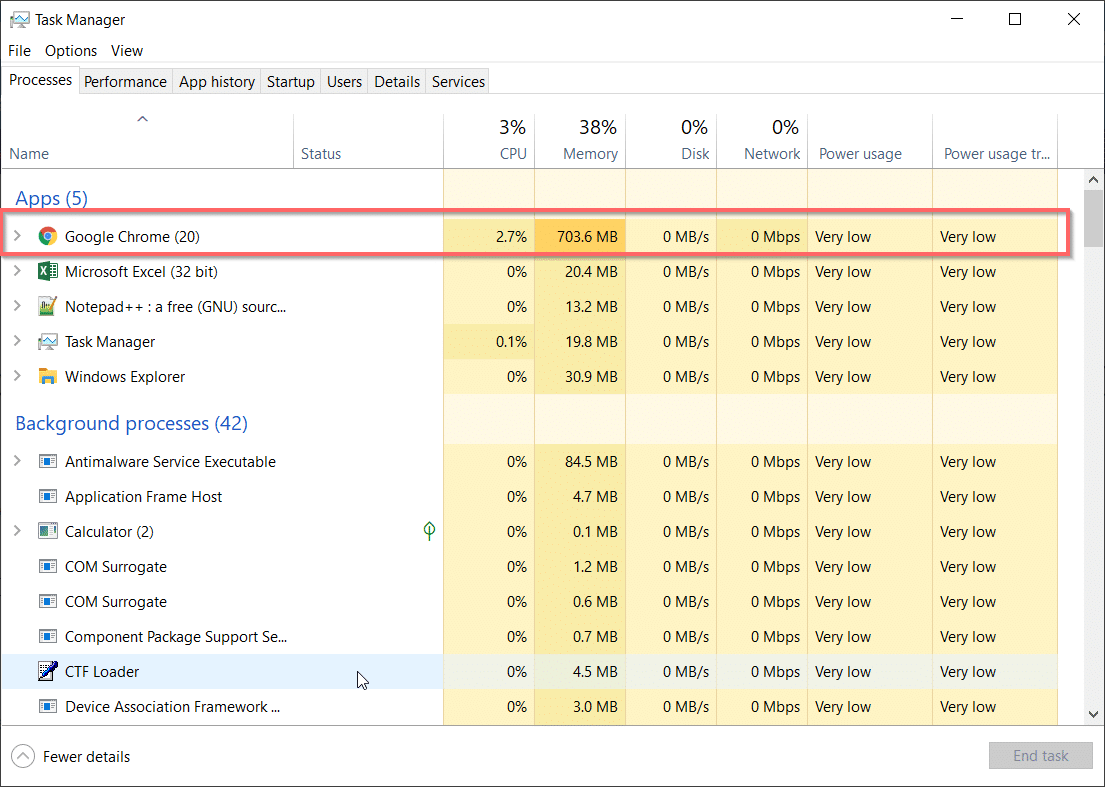Click the Apps (5) group heading

click(x=51, y=199)
